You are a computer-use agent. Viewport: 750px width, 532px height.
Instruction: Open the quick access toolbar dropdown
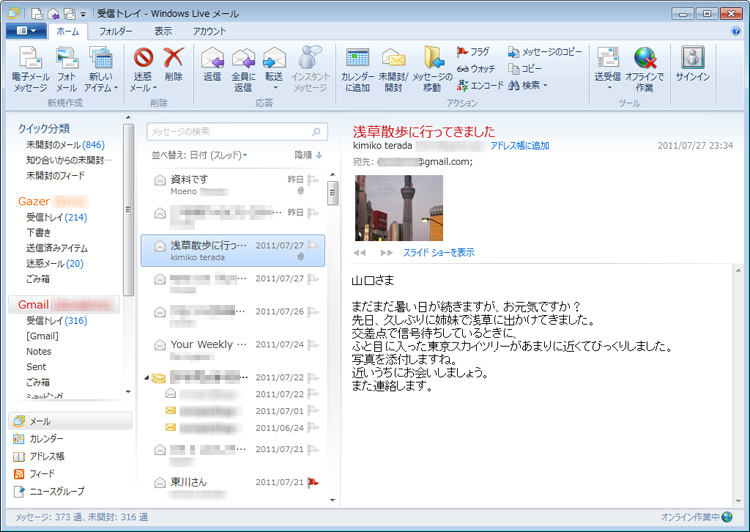83,14
